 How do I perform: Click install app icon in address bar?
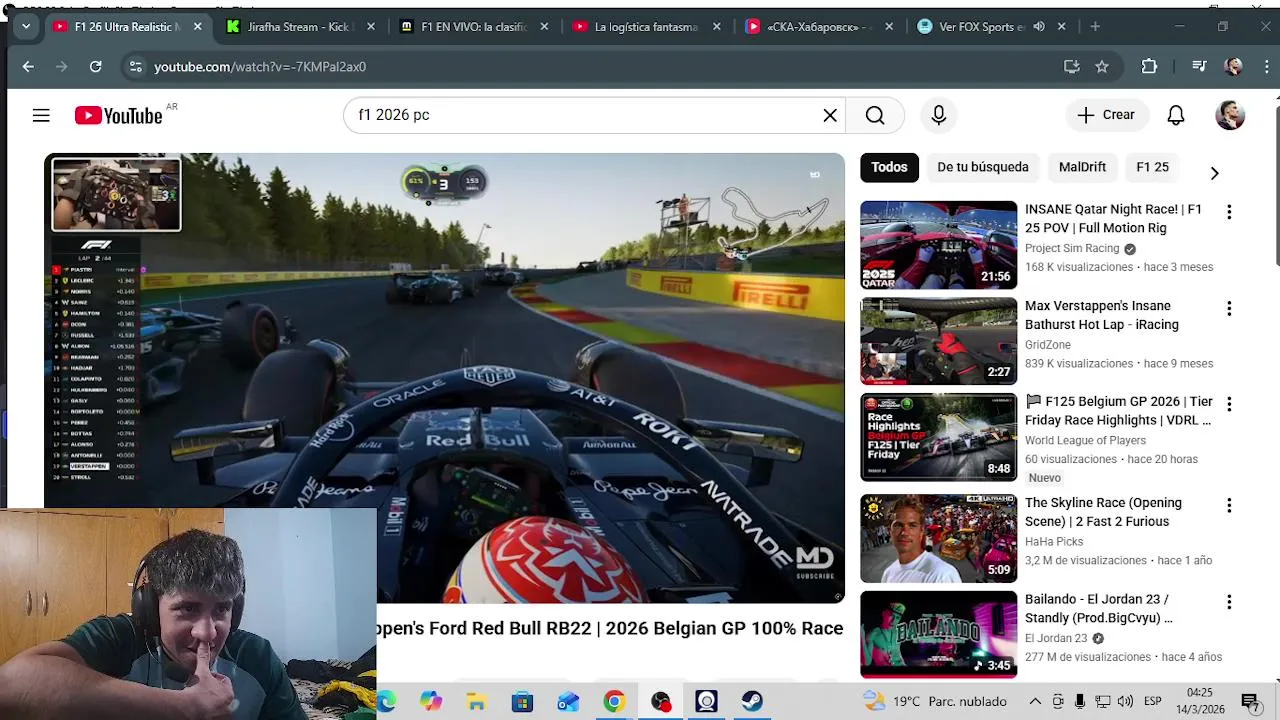(1071, 66)
